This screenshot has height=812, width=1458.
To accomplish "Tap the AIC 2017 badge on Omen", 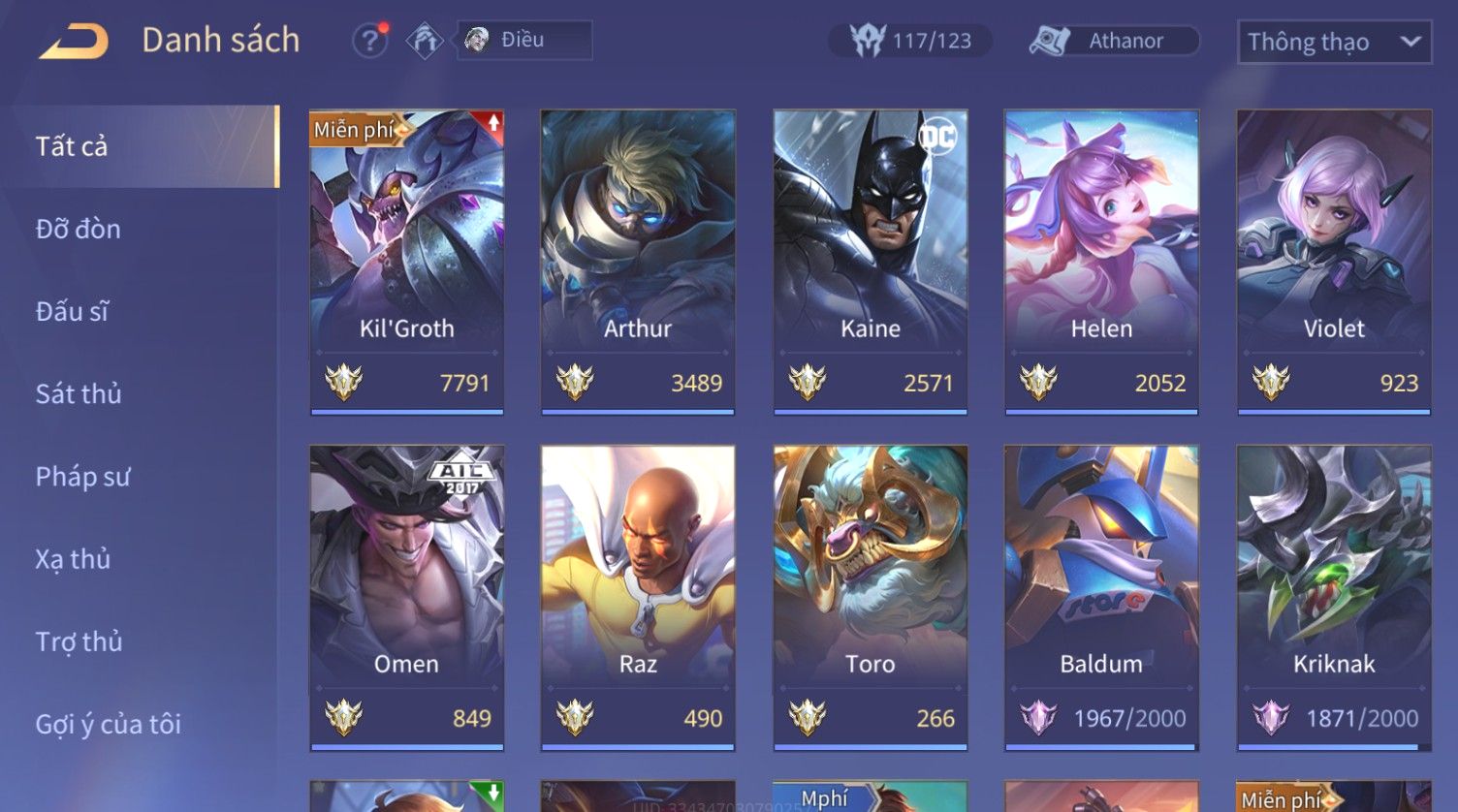I will click(462, 476).
